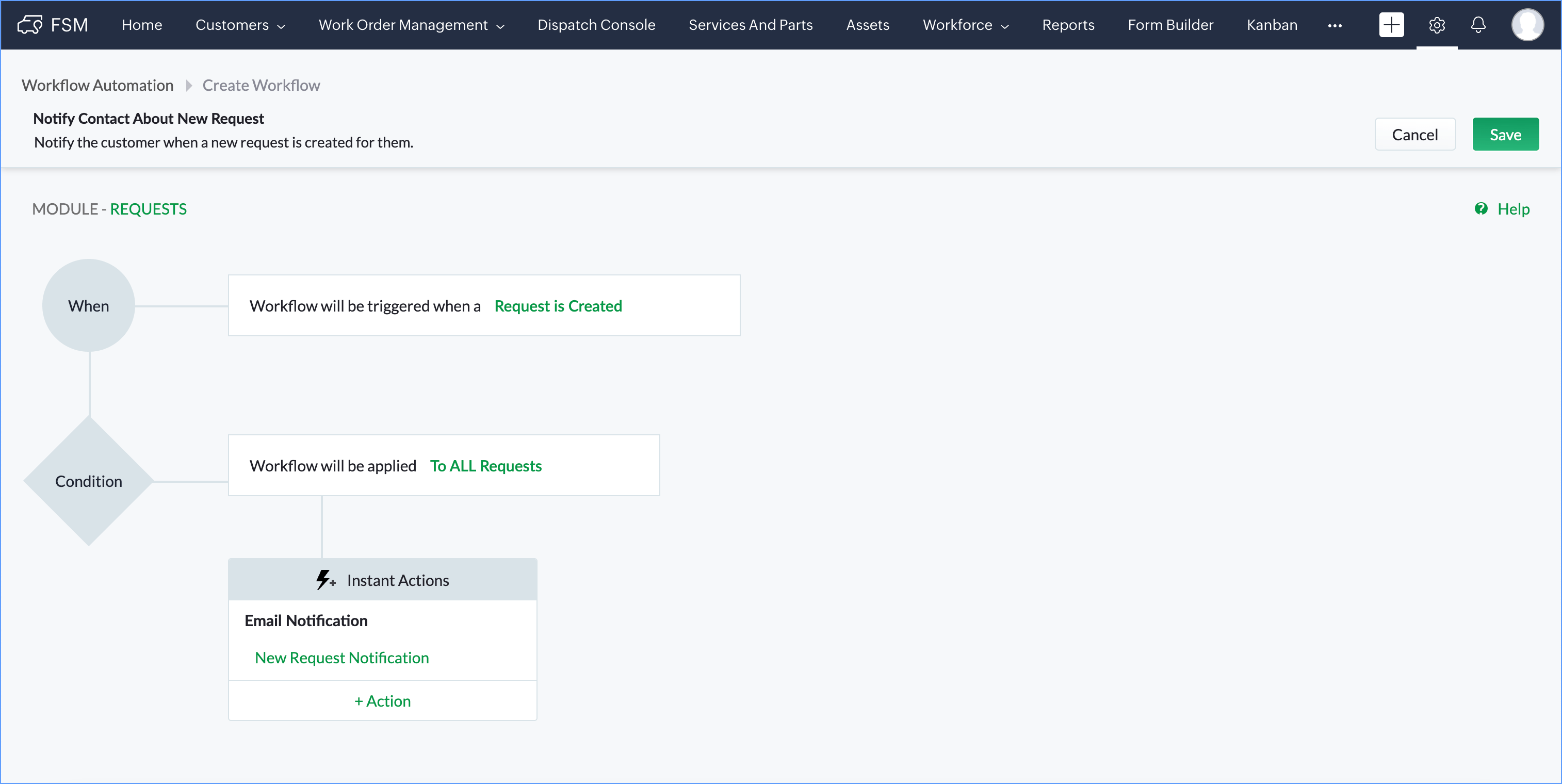The image size is (1562, 784).
Task: Save the workflow
Action: pyautogui.click(x=1505, y=135)
